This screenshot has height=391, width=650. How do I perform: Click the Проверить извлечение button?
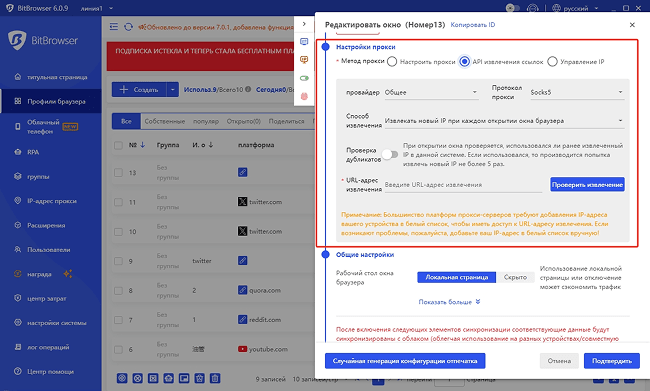pyautogui.click(x=587, y=185)
